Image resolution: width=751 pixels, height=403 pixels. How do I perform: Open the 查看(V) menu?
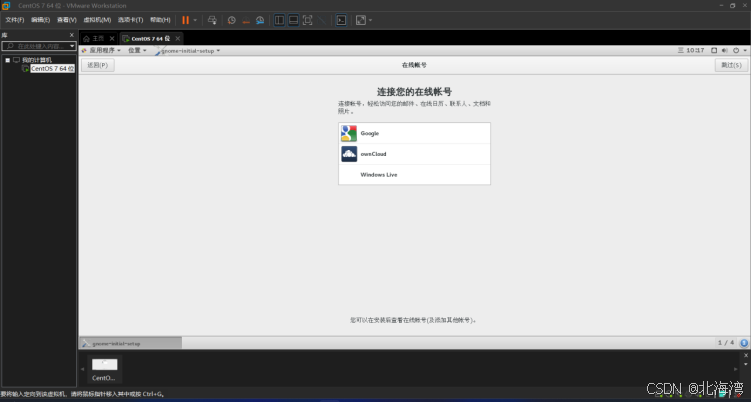(x=67, y=20)
